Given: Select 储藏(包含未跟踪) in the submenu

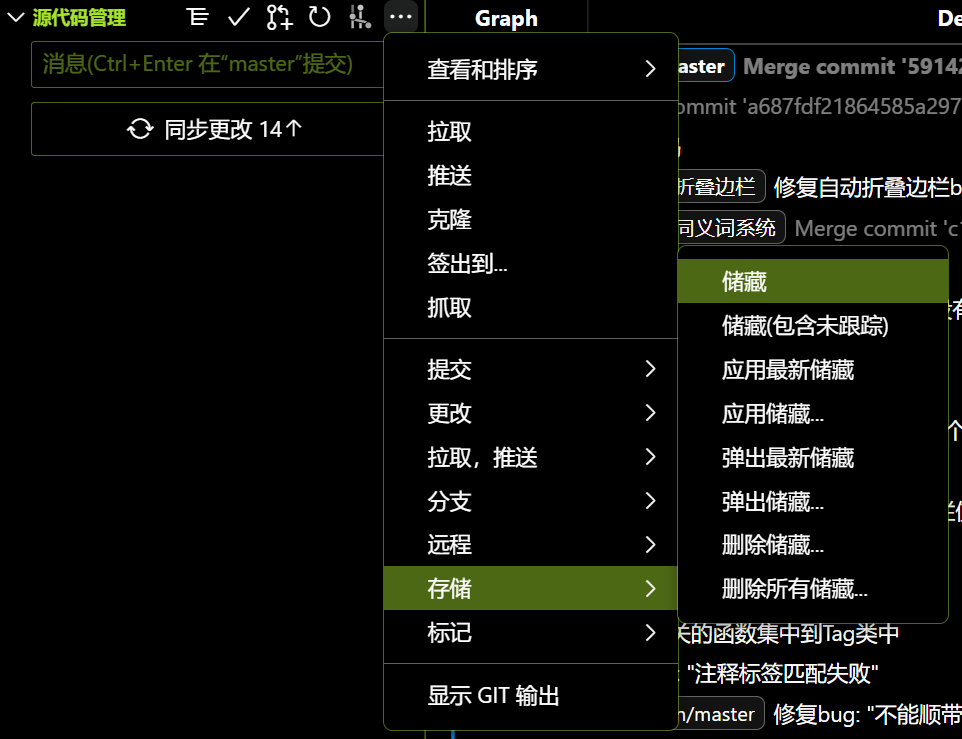Looking at the screenshot, I should coord(805,326).
